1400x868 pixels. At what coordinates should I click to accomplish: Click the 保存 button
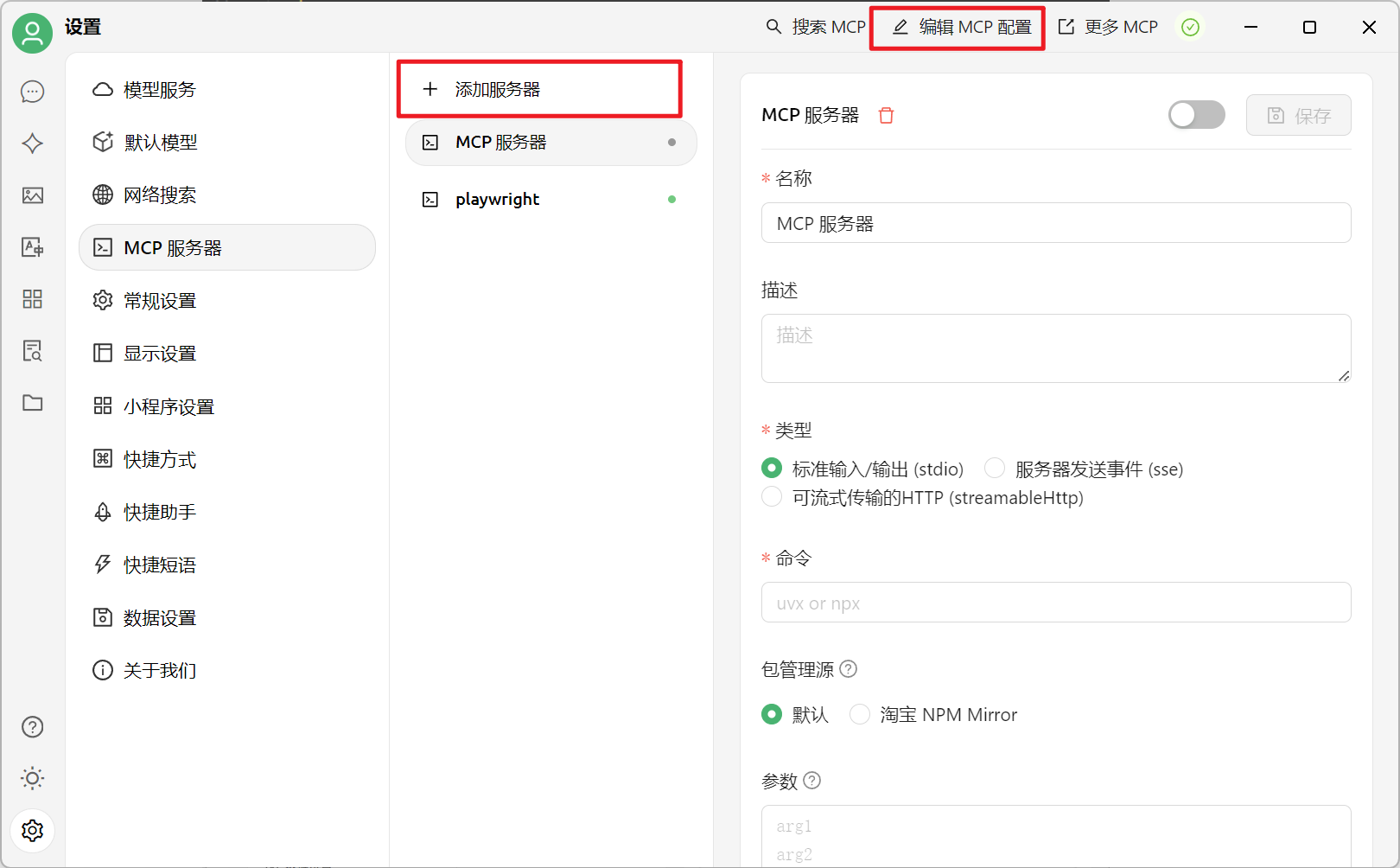pyautogui.click(x=1298, y=115)
